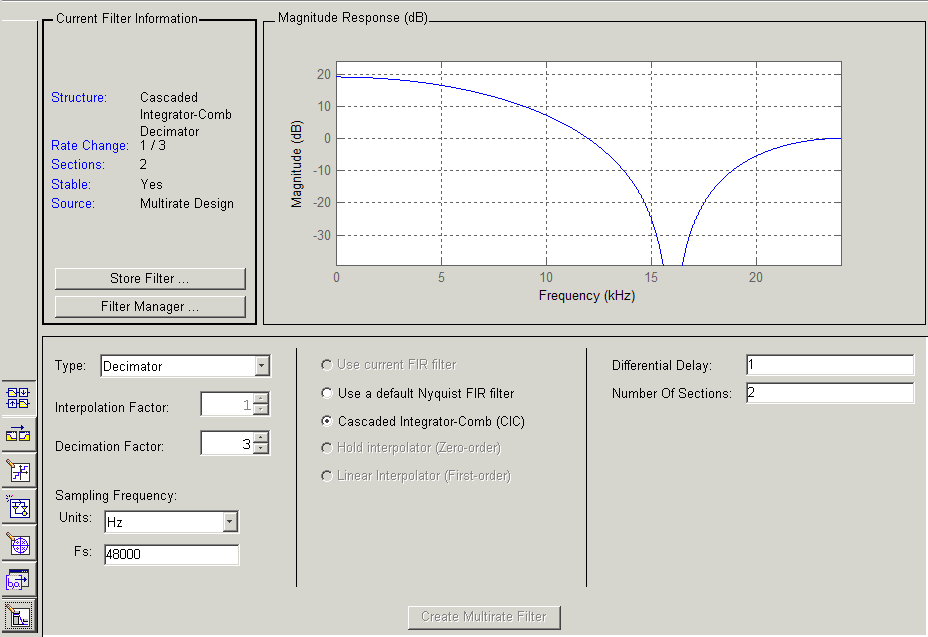Select 'Use a default Nyquist FIR filter'

coord(418,393)
